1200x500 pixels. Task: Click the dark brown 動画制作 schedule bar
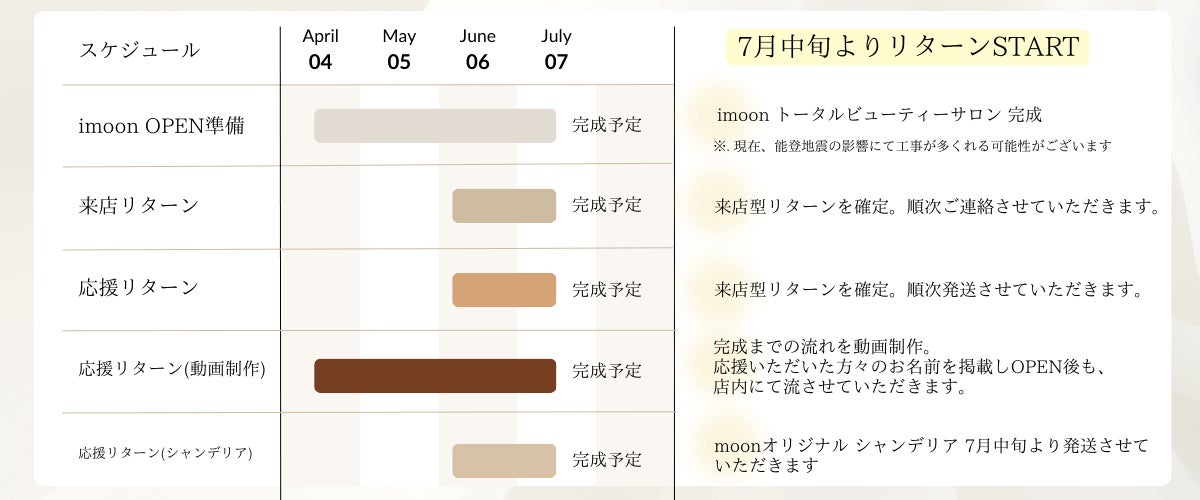click(434, 376)
